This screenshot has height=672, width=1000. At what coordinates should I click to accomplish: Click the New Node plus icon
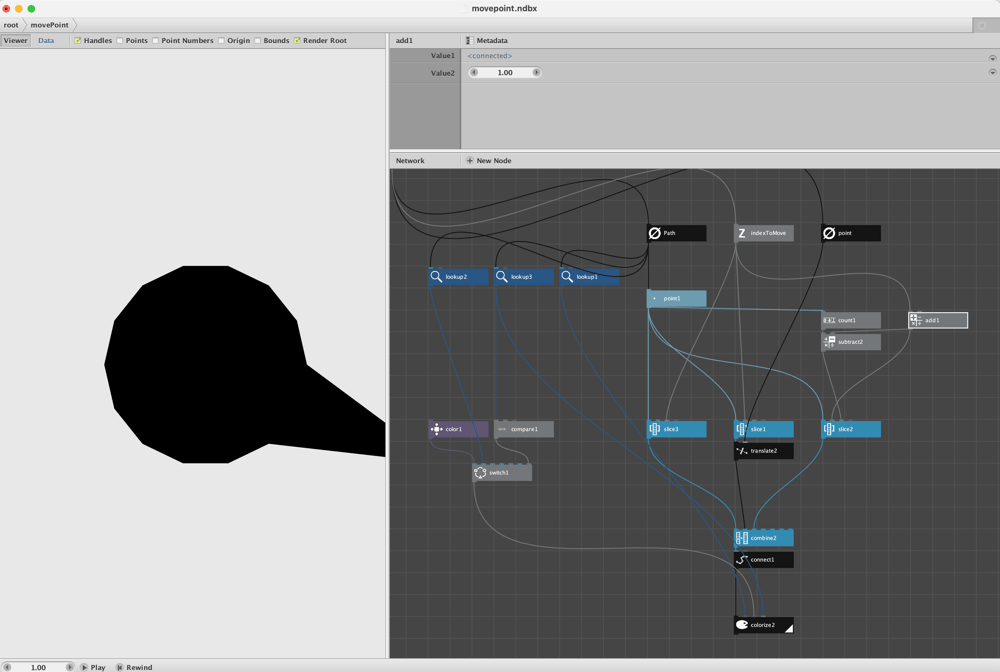(470, 161)
